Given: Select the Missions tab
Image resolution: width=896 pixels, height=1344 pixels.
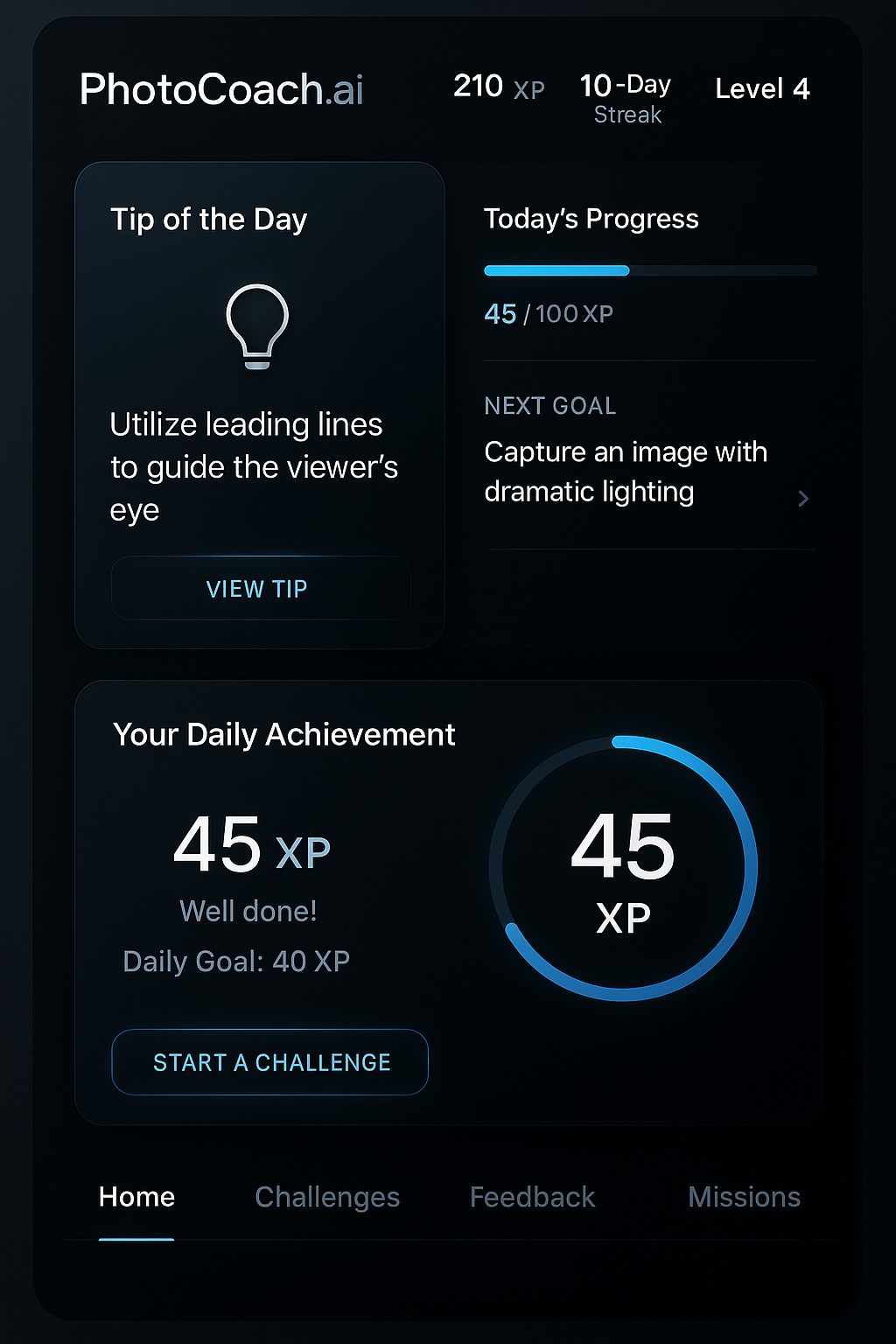Looking at the screenshot, I should pos(744,1197).
